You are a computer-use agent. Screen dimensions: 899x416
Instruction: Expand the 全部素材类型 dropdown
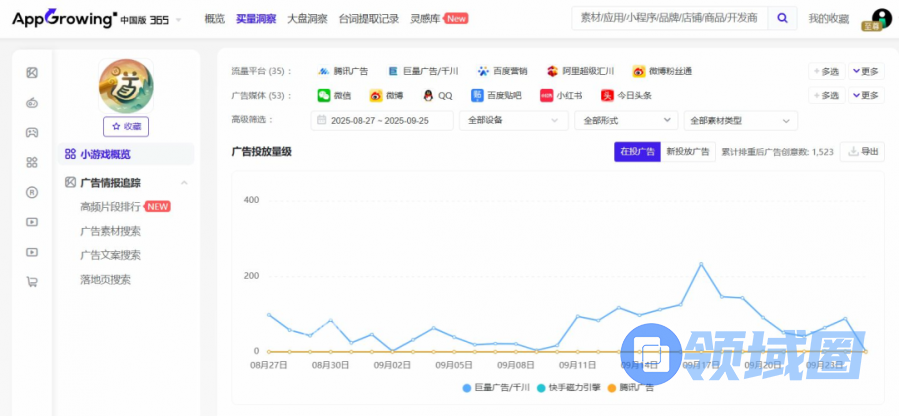tap(741, 120)
